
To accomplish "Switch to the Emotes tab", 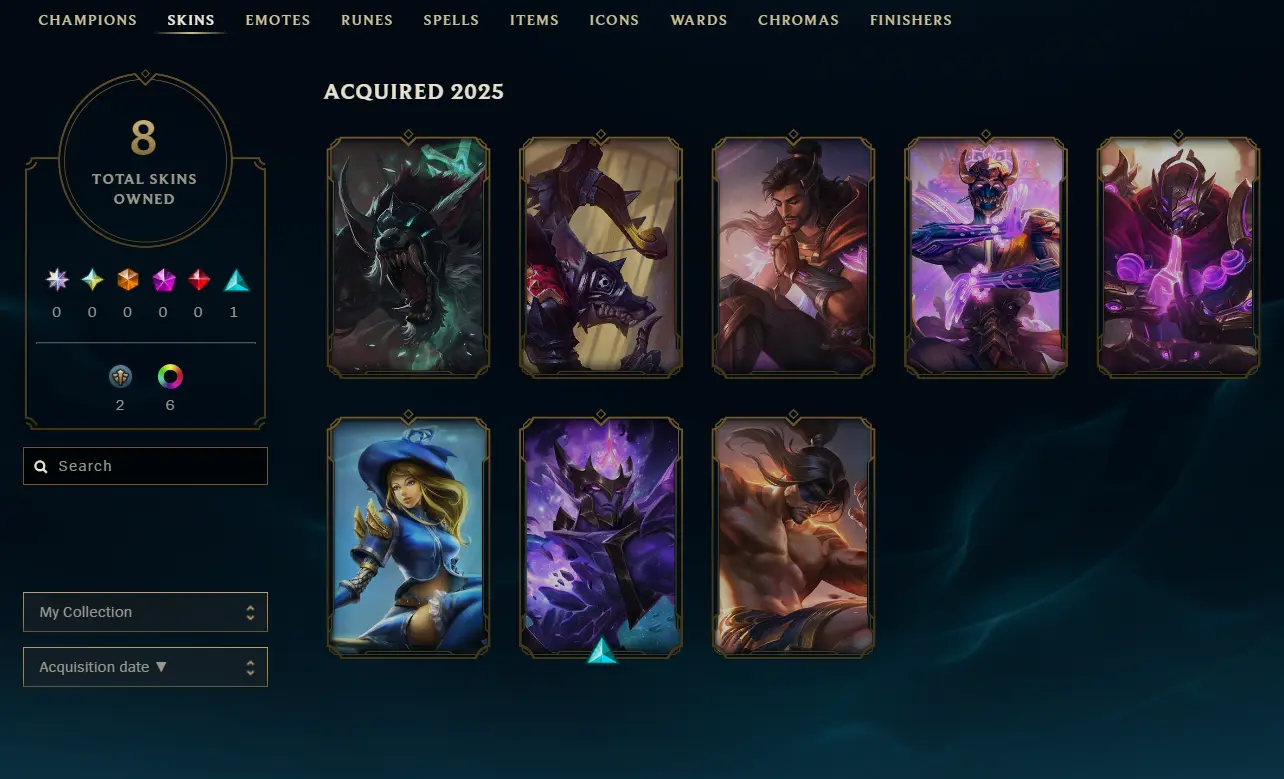I will pyautogui.click(x=278, y=20).
